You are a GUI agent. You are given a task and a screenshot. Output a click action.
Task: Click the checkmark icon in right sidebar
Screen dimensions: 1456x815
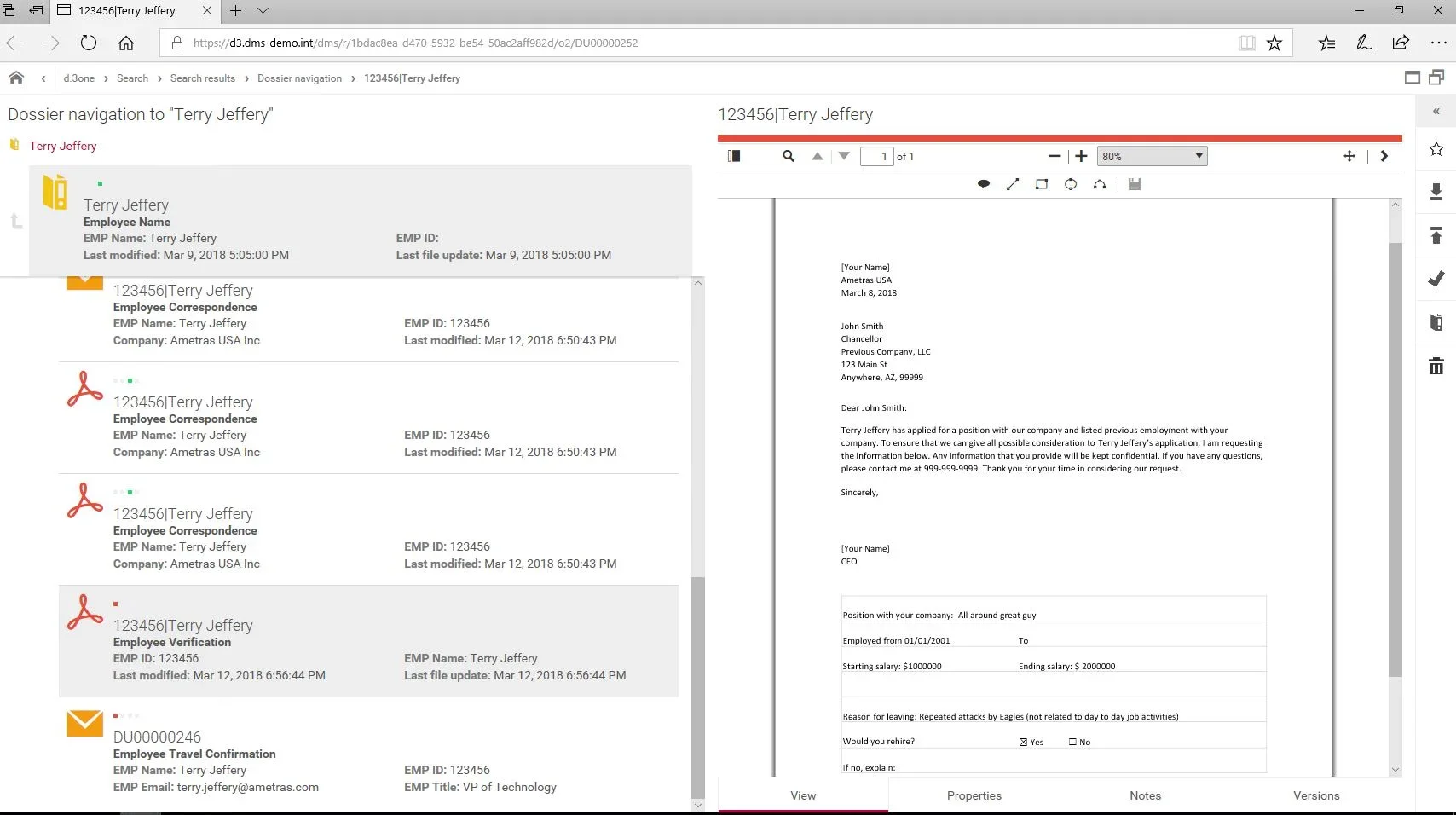tap(1436, 279)
